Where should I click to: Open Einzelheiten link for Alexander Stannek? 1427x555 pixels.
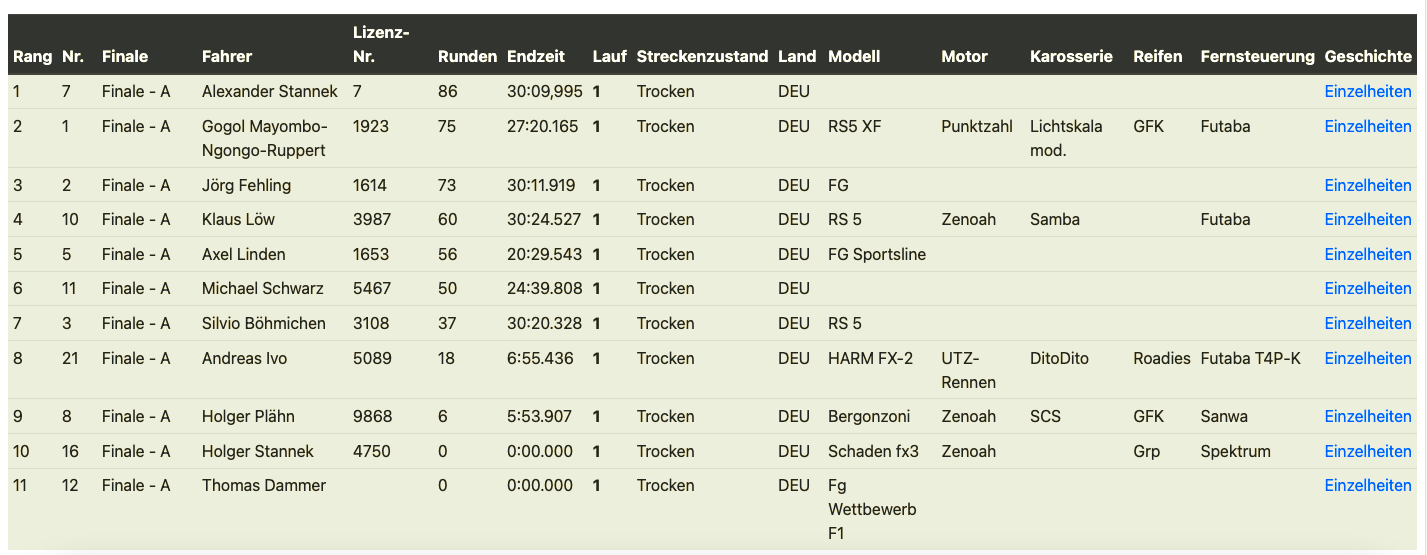pos(1367,92)
